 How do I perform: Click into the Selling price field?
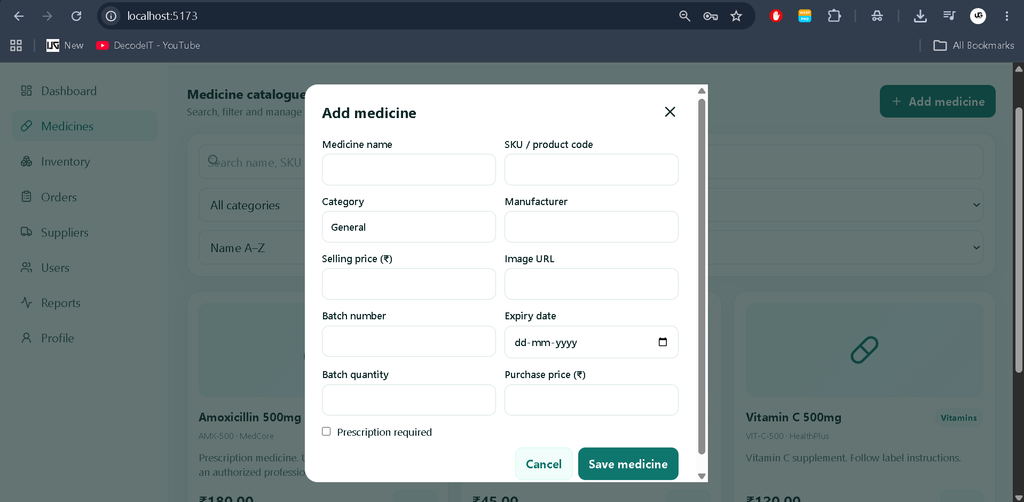(x=409, y=284)
